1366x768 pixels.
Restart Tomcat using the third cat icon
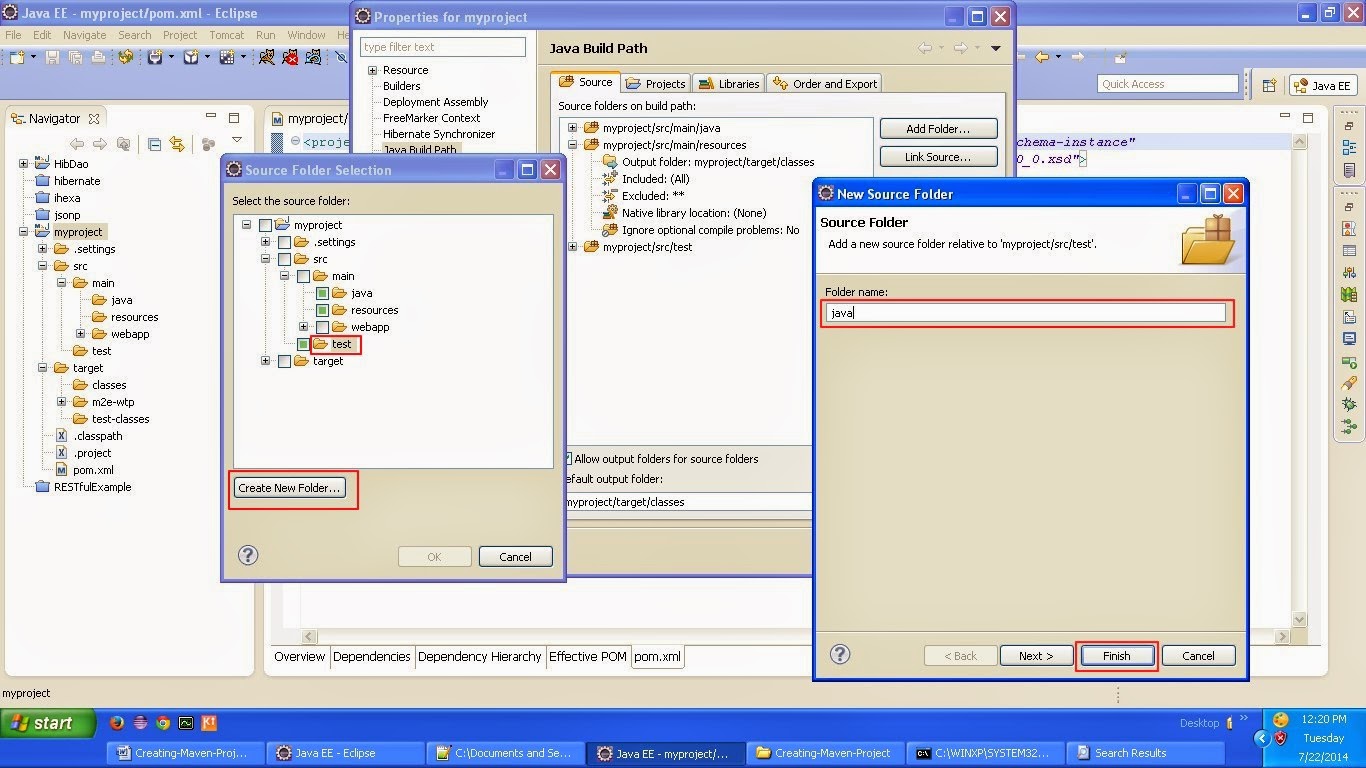[x=313, y=57]
